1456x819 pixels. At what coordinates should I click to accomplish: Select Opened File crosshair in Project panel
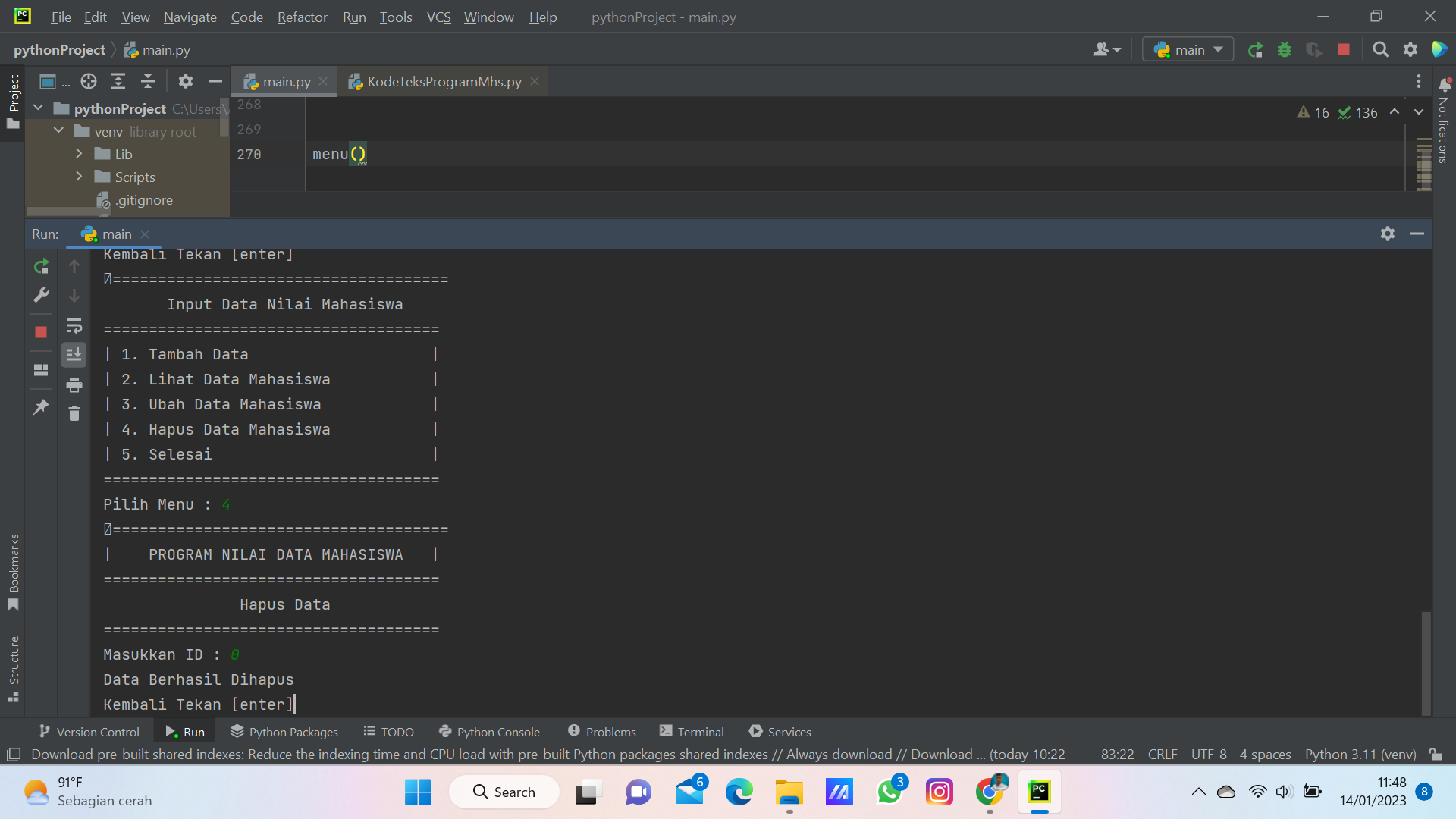click(89, 81)
